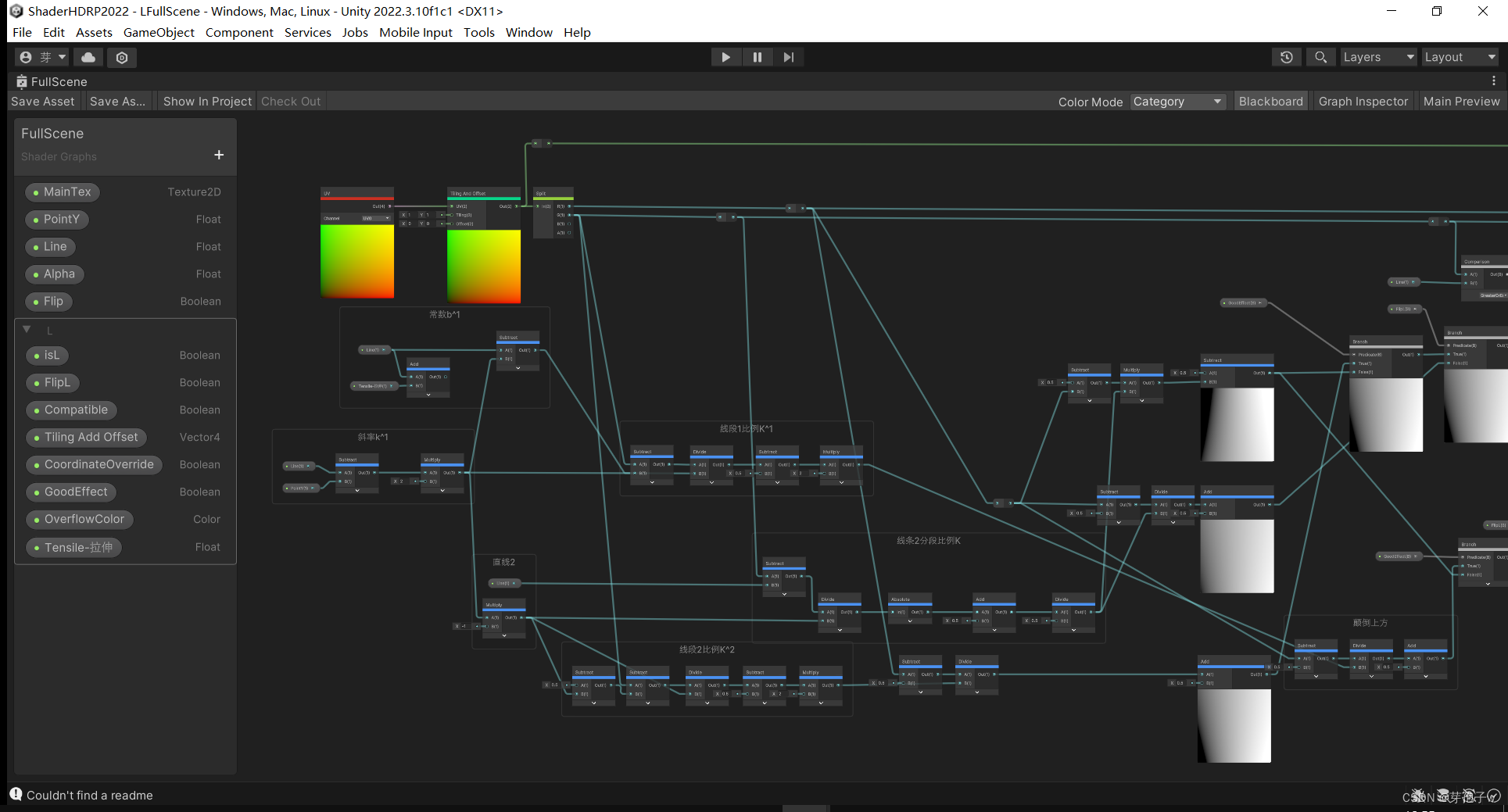Collapse the L category triangle

(x=27, y=330)
